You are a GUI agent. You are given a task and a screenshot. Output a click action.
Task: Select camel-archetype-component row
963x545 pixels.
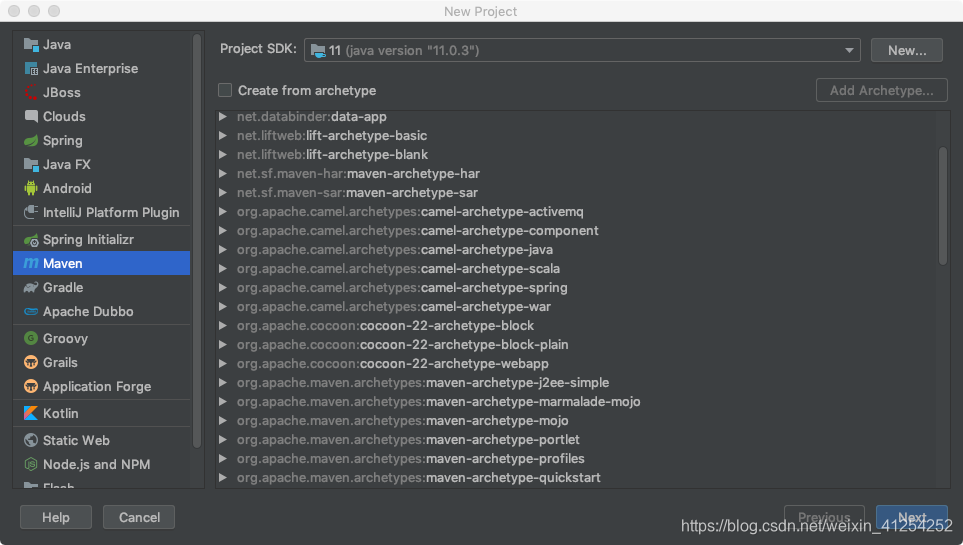click(577, 230)
